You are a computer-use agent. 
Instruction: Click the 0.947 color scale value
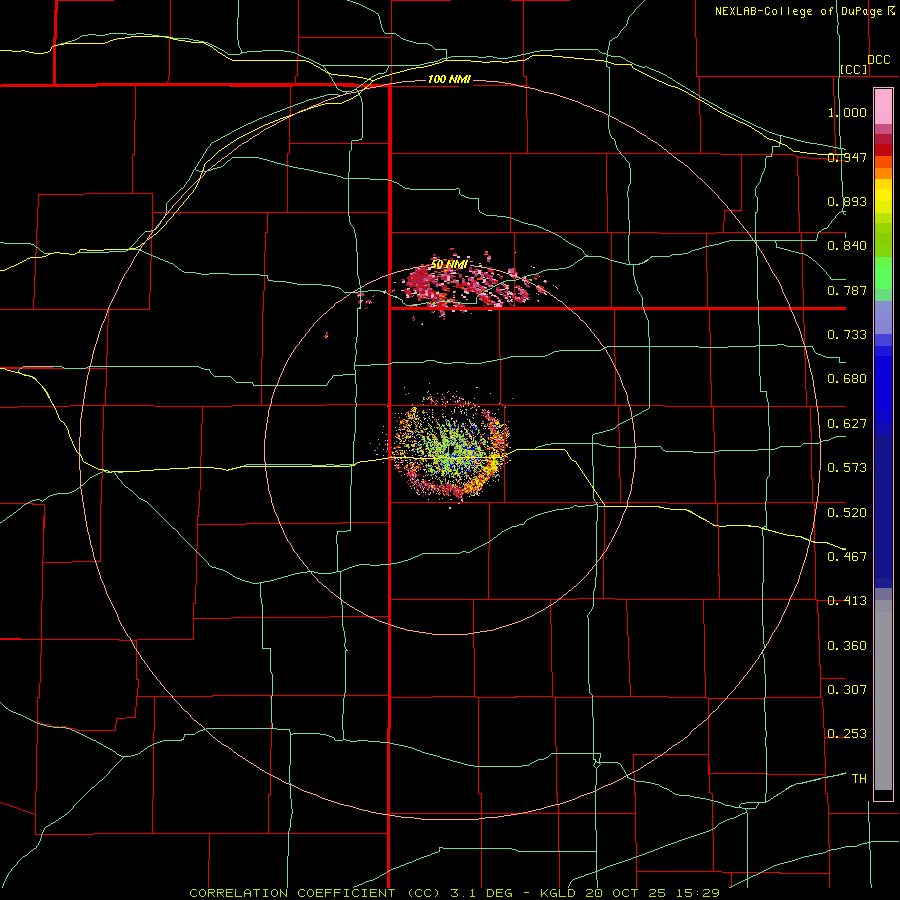point(847,157)
